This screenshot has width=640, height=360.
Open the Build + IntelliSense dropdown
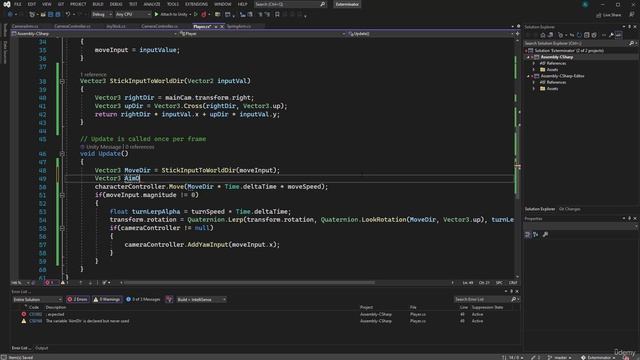point(201,299)
